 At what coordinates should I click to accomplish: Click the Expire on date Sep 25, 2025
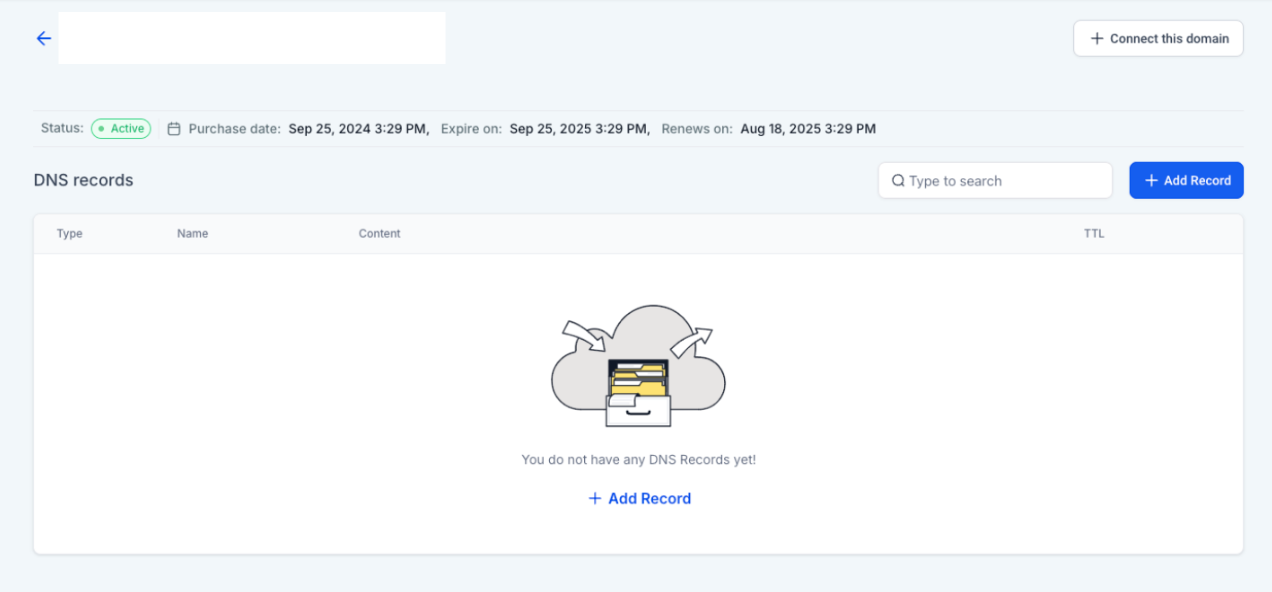click(x=579, y=129)
